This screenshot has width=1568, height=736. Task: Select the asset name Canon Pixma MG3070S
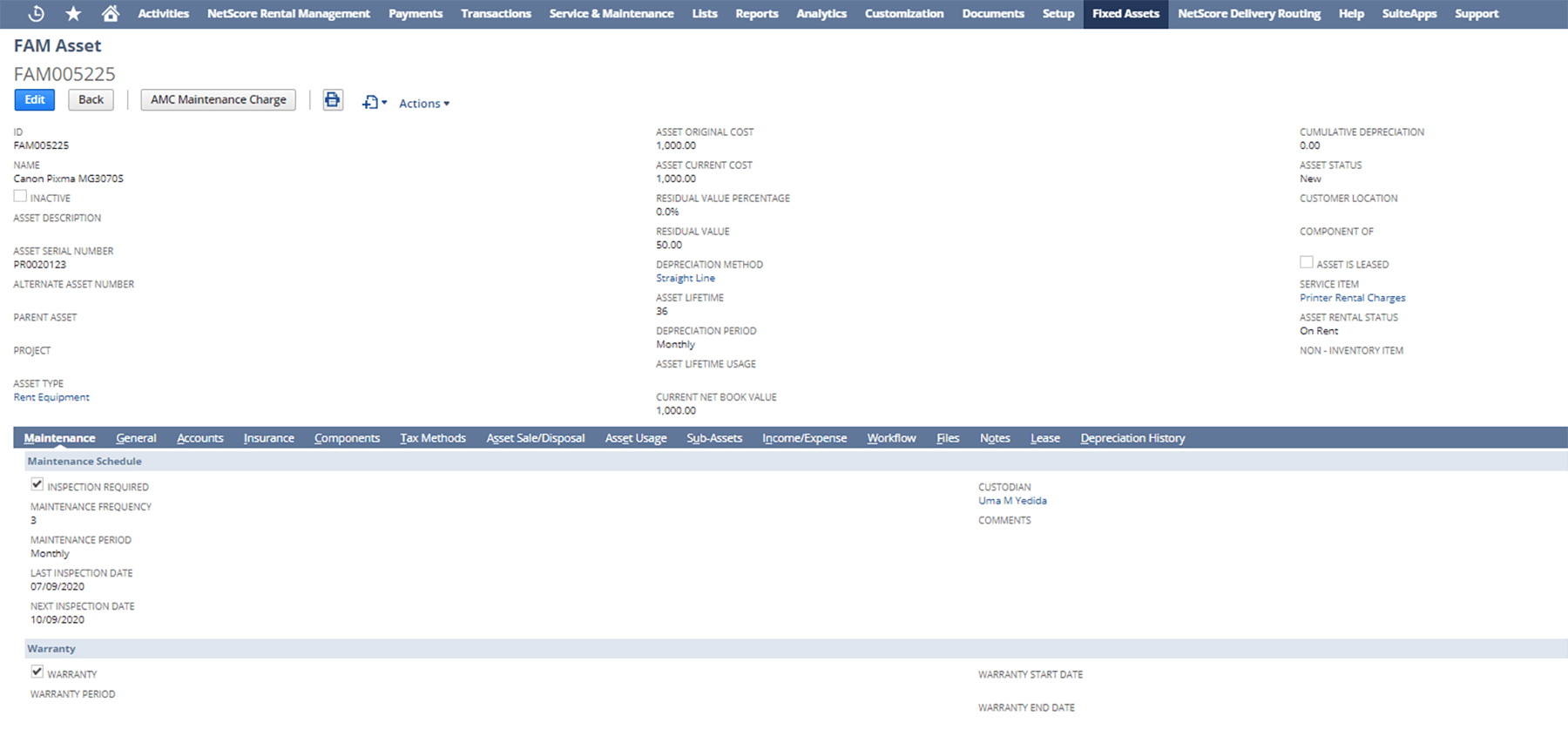[68, 179]
